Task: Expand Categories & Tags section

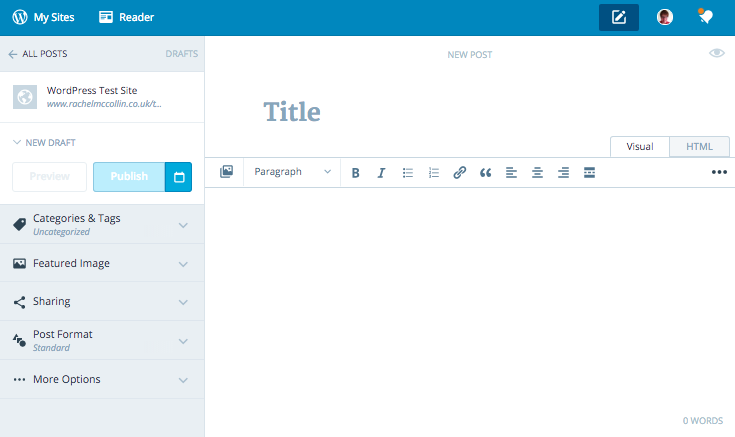Action: [102, 225]
